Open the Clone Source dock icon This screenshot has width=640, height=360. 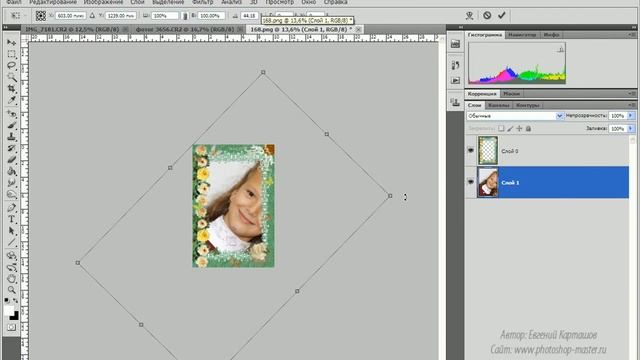[456, 102]
